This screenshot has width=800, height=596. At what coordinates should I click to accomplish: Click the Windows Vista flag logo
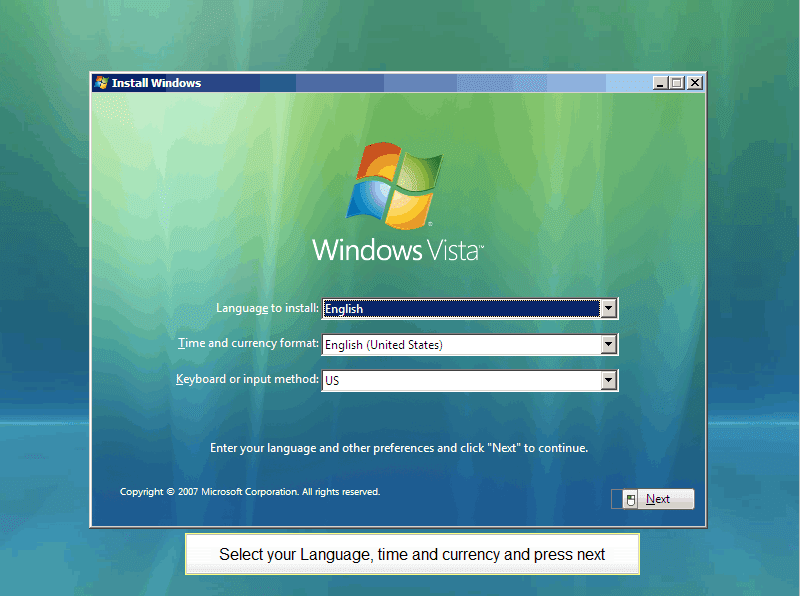click(x=394, y=185)
